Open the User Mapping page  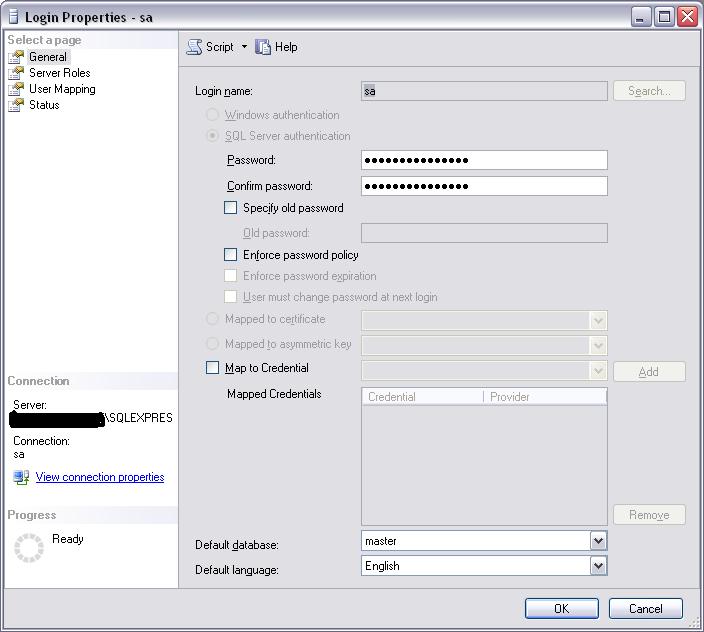click(x=62, y=89)
